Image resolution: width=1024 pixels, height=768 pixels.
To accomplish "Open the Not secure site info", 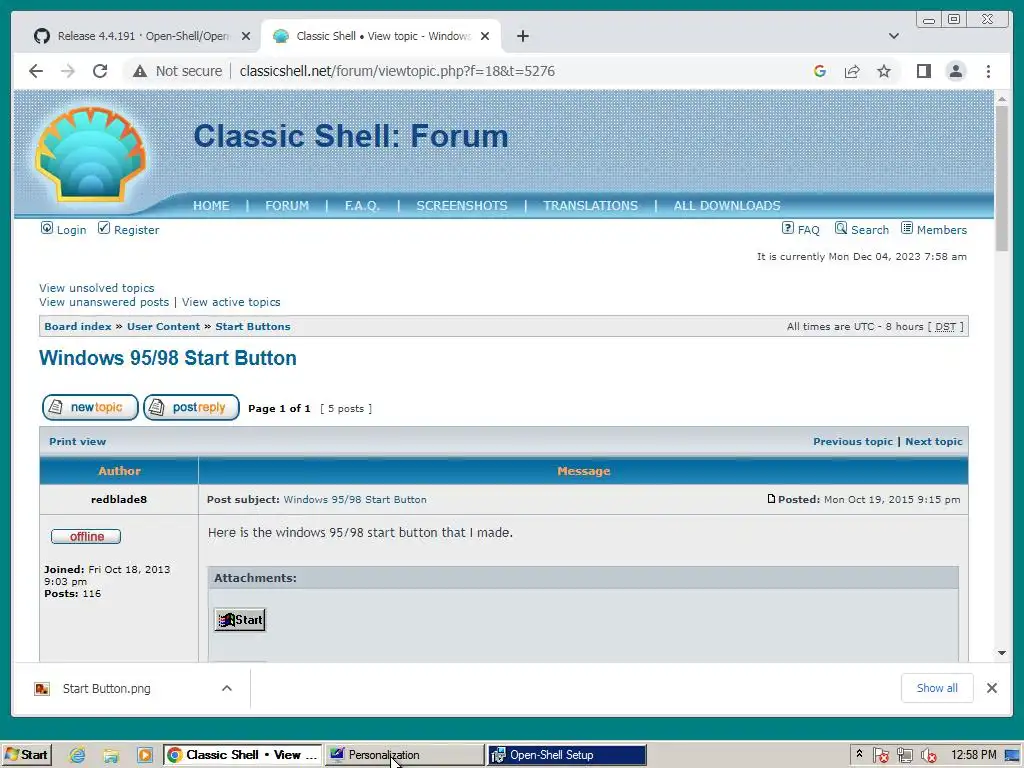I will coord(177,71).
